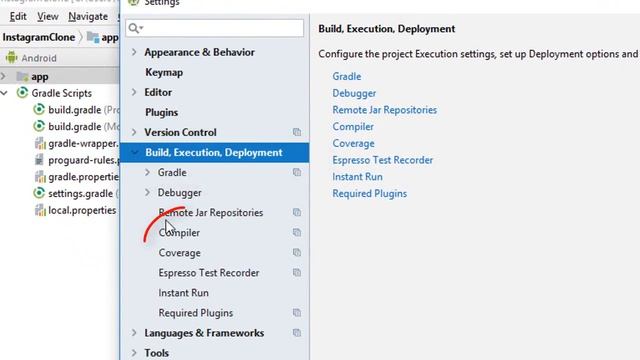Open the Coverage settings link
This screenshot has width=640, height=360.
[353, 143]
